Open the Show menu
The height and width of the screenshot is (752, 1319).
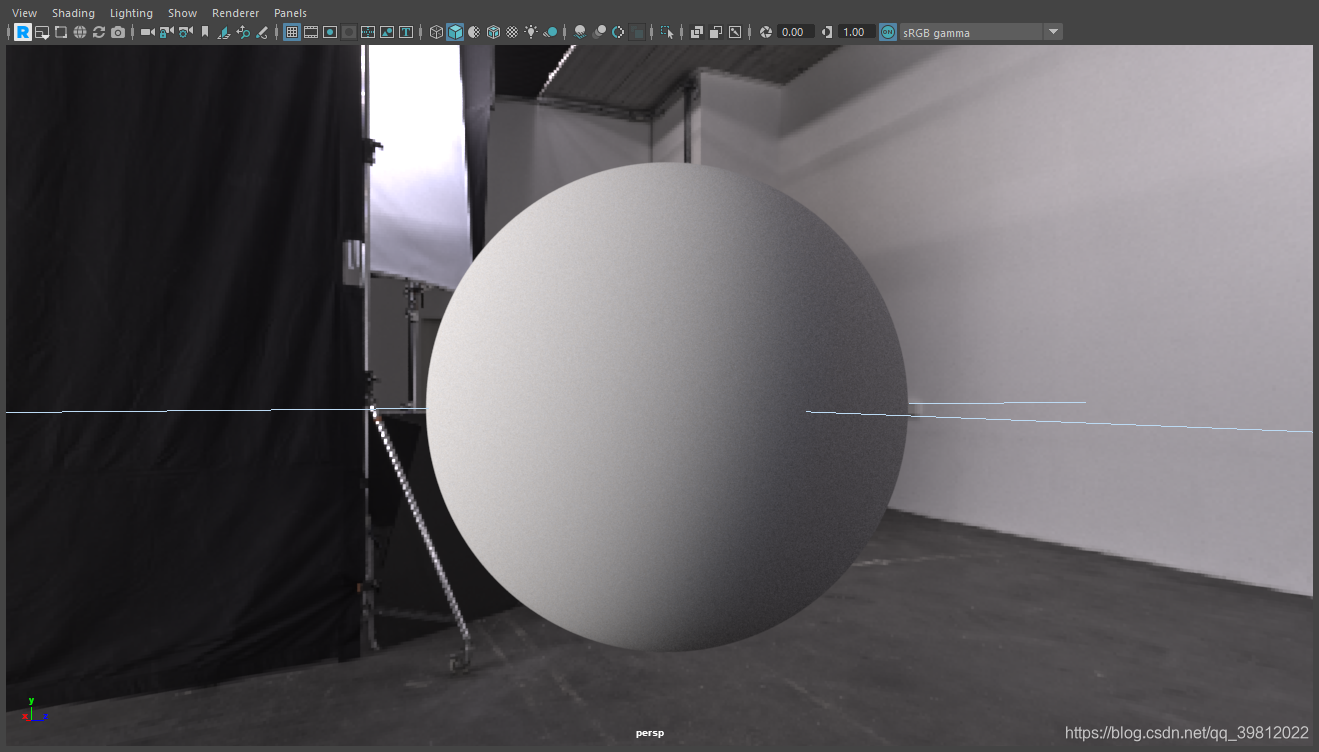(182, 13)
